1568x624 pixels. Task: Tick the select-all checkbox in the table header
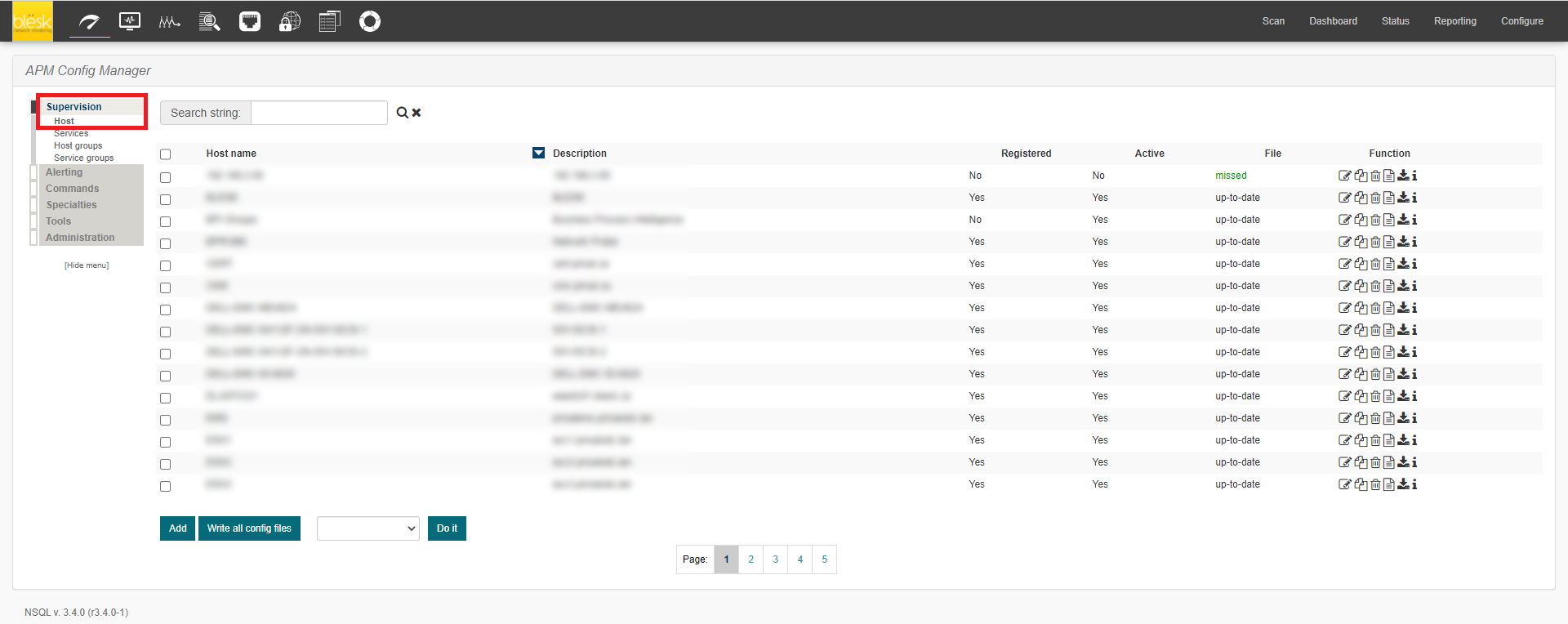[x=166, y=154]
